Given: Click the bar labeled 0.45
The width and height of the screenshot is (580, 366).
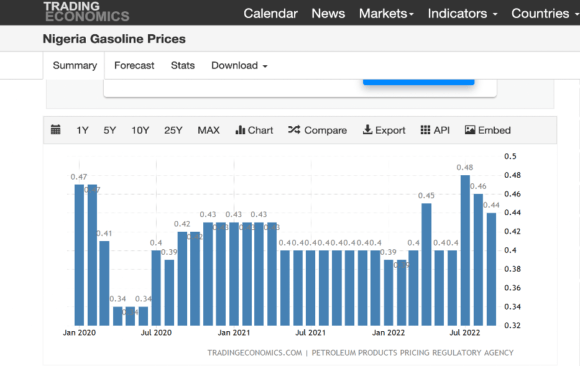Looking at the screenshot, I should point(426,264).
